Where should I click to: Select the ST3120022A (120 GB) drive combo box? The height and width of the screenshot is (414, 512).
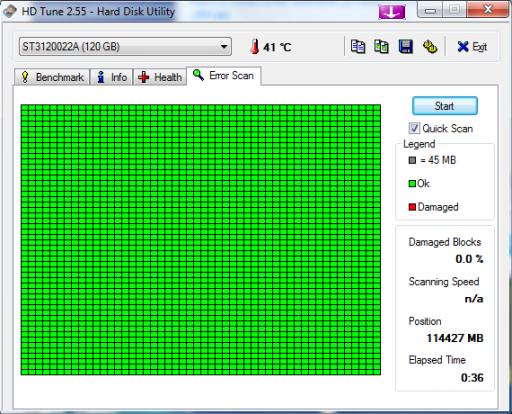125,47
